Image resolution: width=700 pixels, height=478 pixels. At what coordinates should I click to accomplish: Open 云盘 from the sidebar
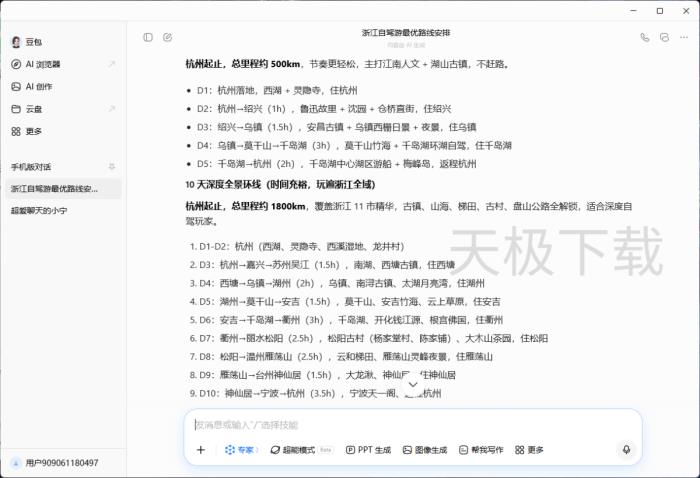coord(34,109)
